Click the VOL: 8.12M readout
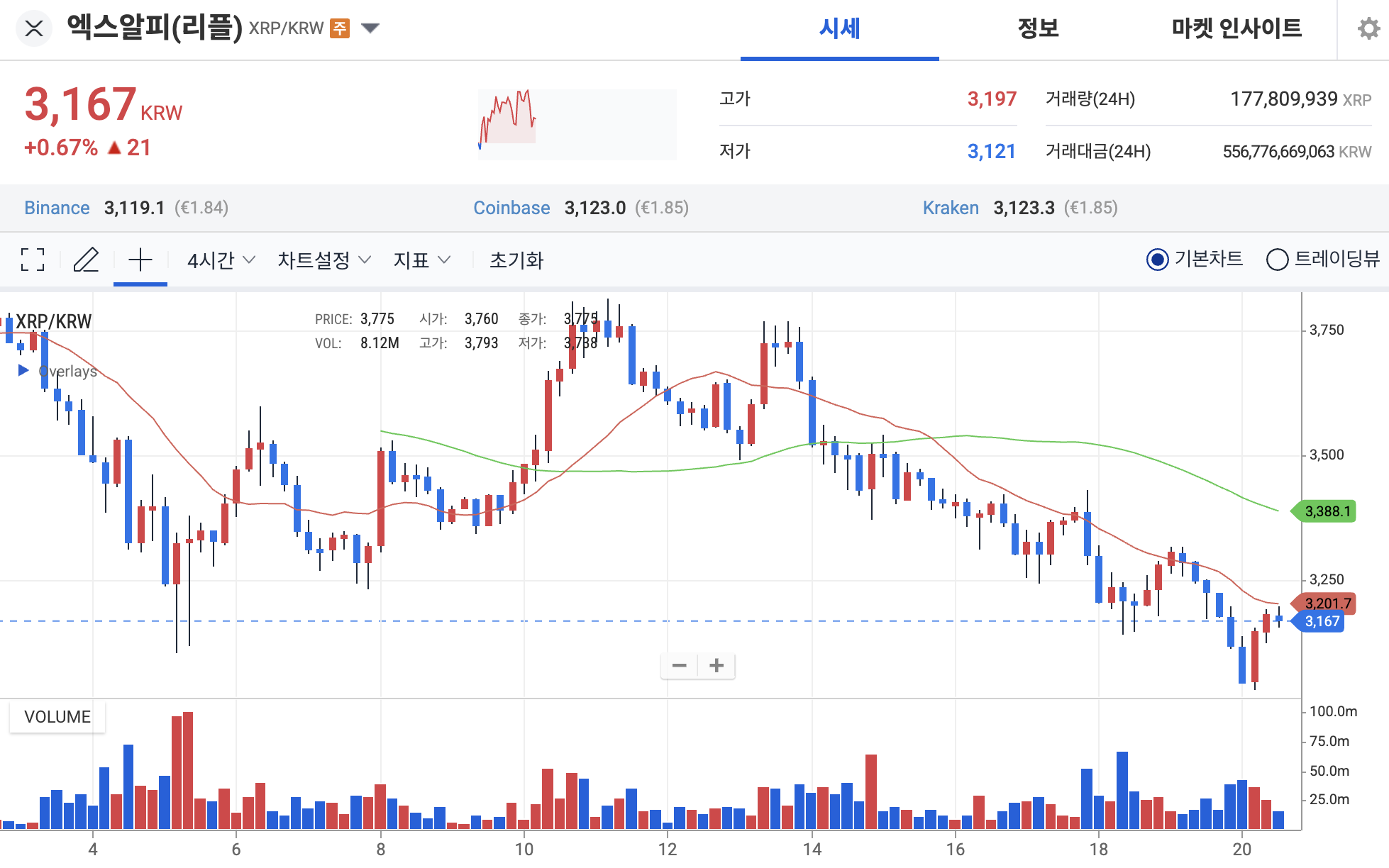 pyautogui.click(x=357, y=343)
